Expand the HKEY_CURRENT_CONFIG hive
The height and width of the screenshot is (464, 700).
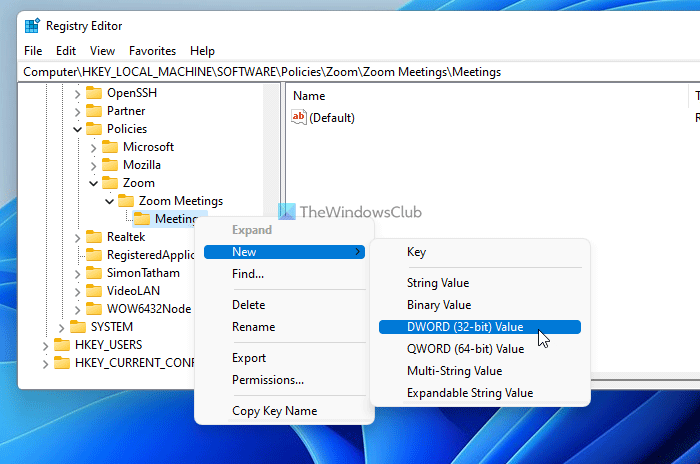(x=45, y=364)
